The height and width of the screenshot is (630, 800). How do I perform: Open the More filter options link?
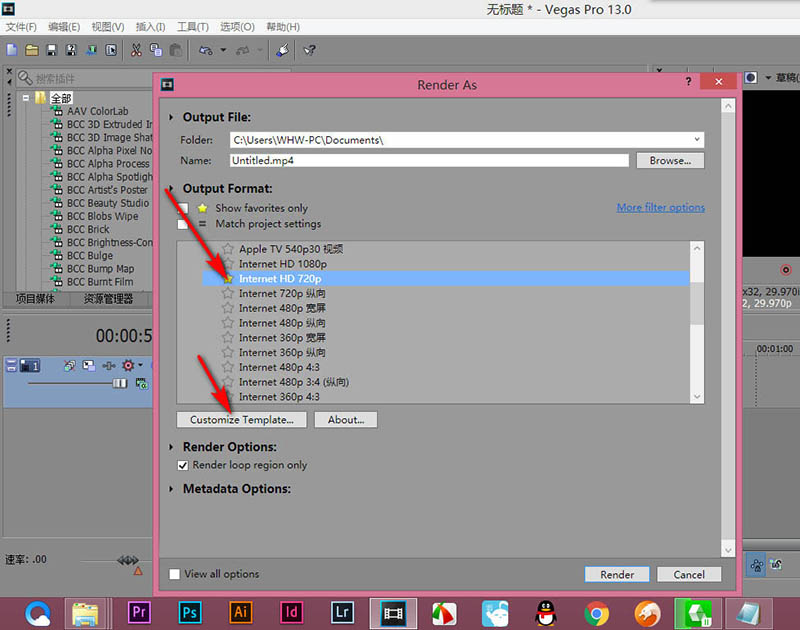click(661, 208)
